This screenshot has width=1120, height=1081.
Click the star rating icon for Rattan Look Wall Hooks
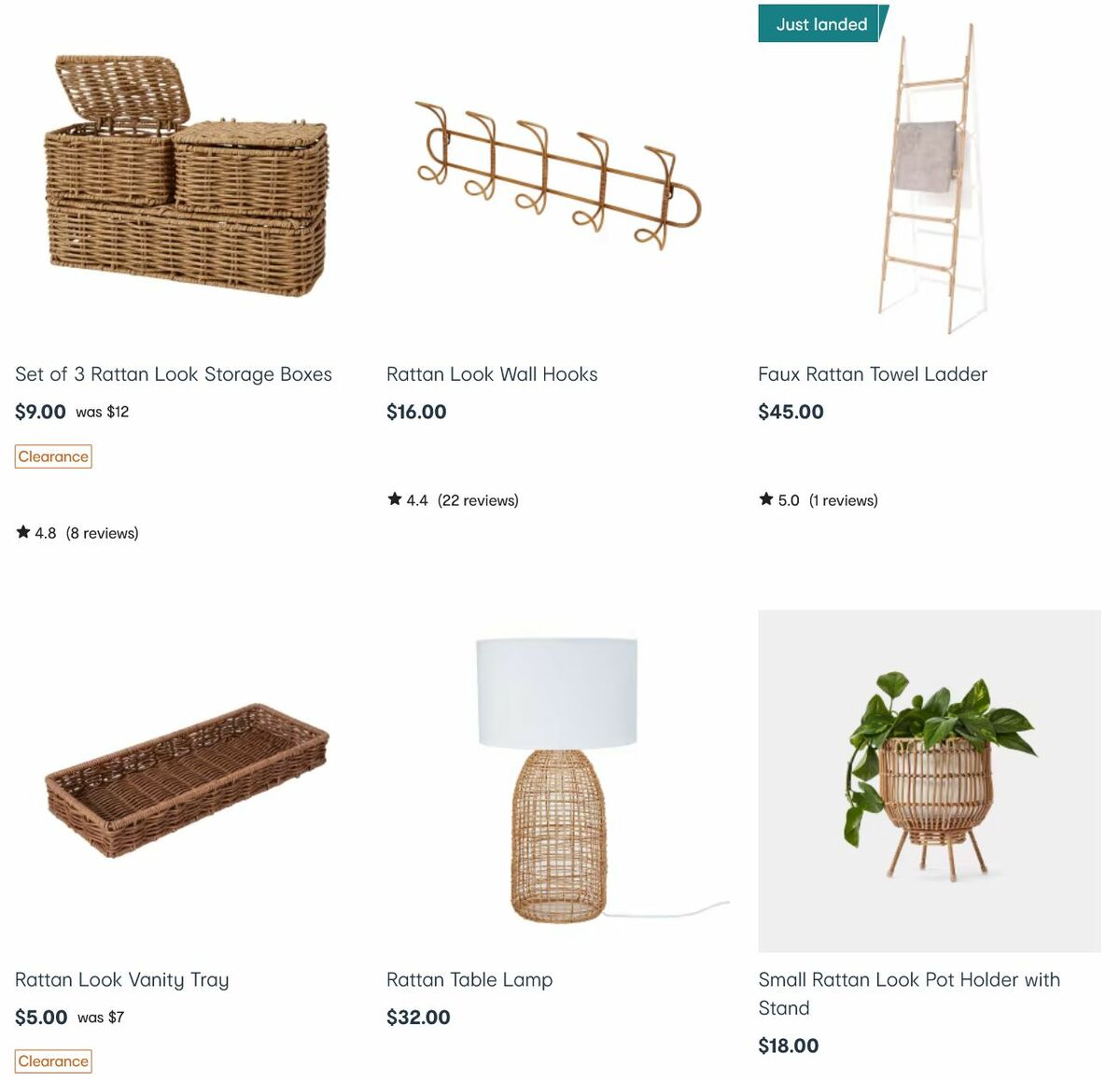394,499
